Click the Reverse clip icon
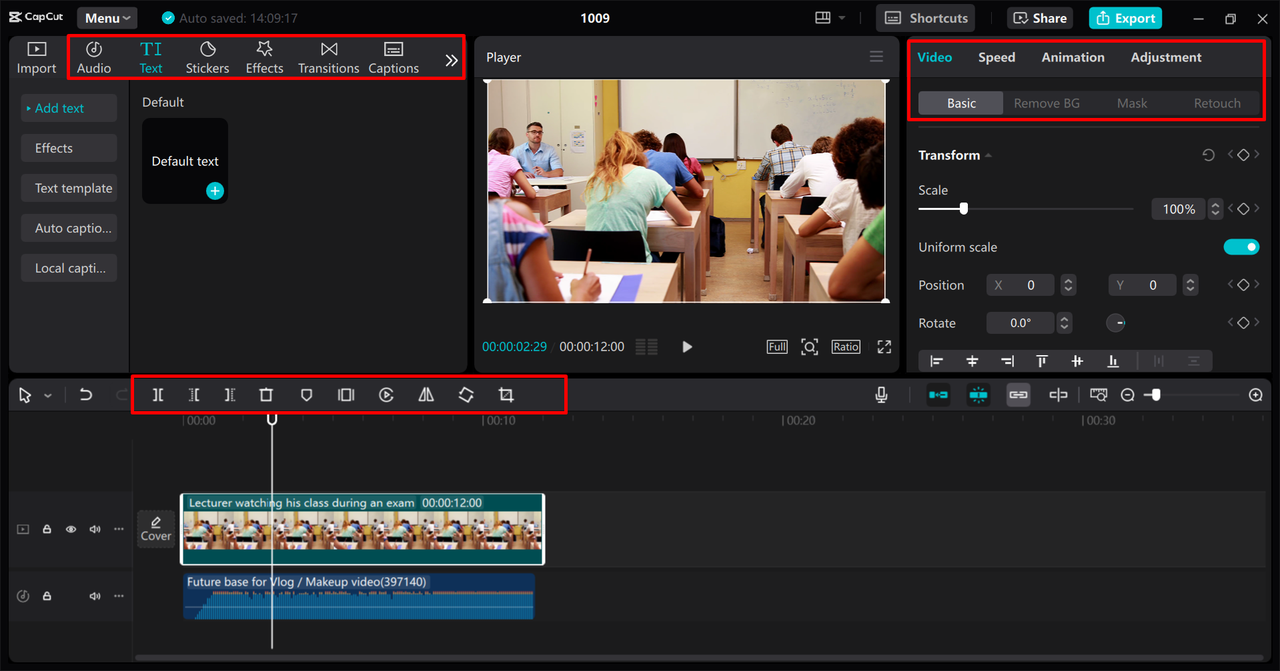The height and width of the screenshot is (671, 1280). pos(386,395)
